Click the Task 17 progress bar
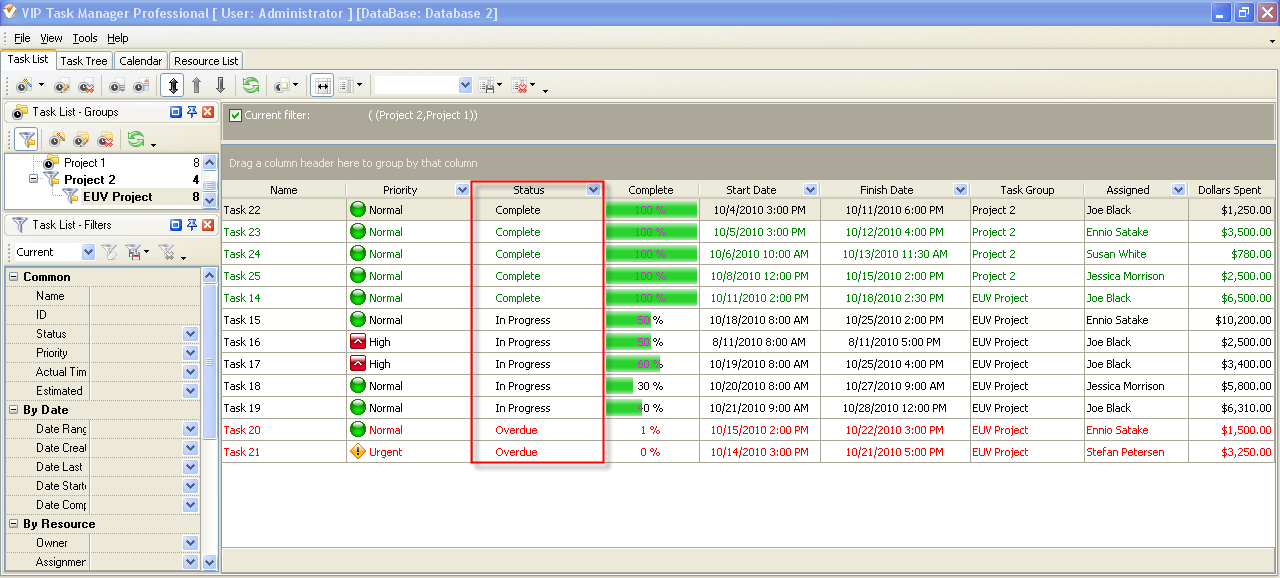The height and width of the screenshot is (578, 1280). tap(632, 364)
